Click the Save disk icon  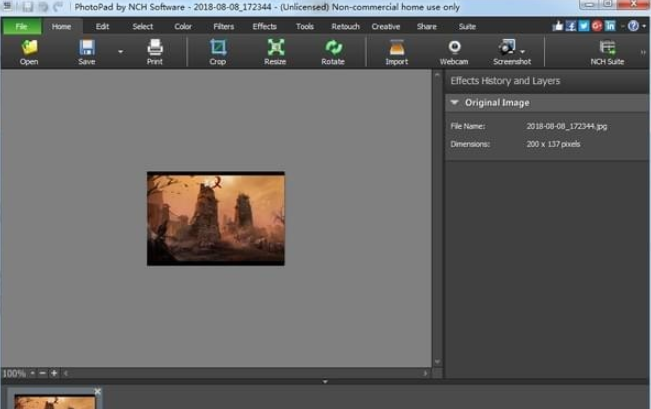point(87,48)
